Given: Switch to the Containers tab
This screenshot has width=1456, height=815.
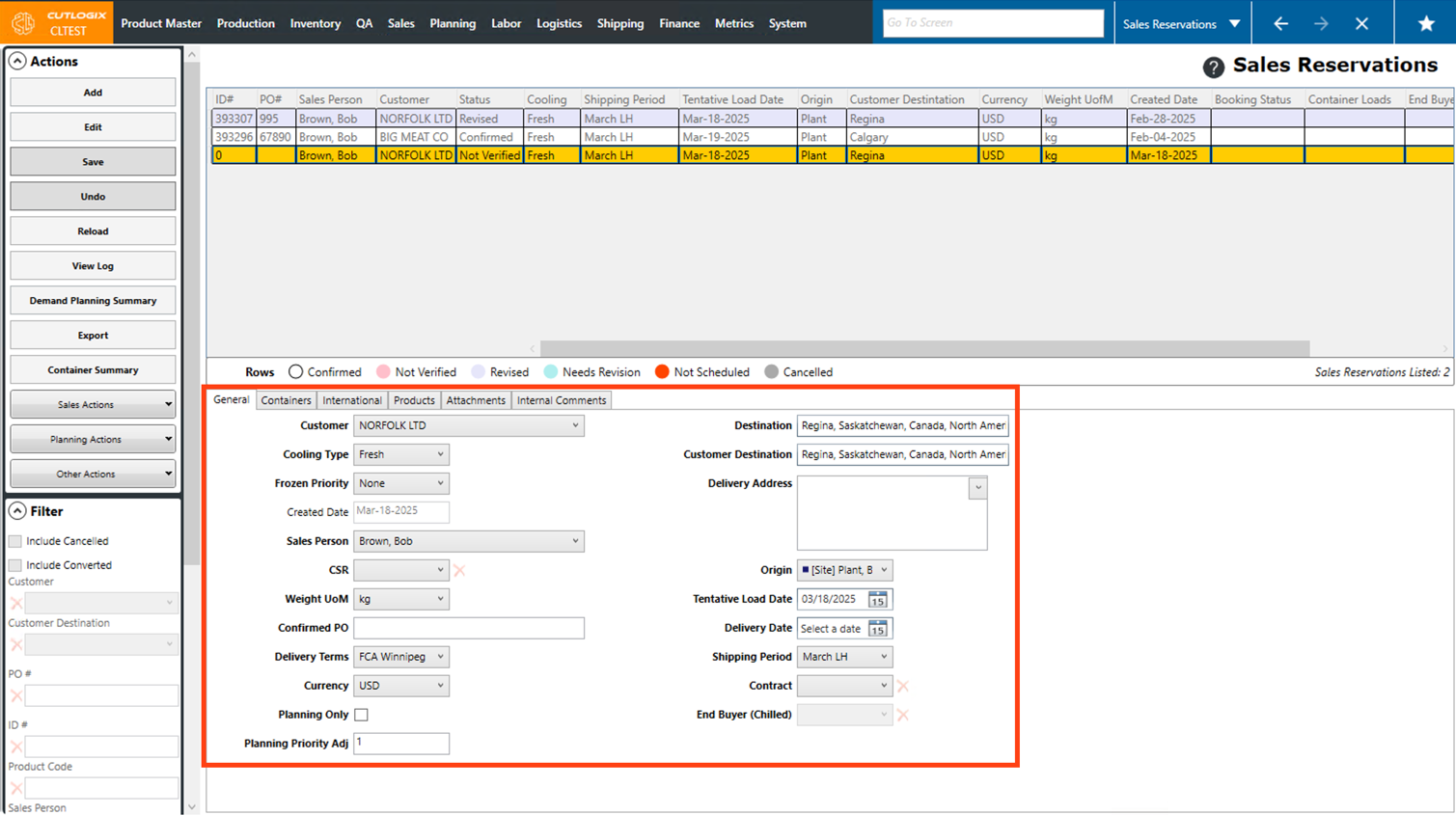Looking at the screenshot, I should [x=286, y=400].
